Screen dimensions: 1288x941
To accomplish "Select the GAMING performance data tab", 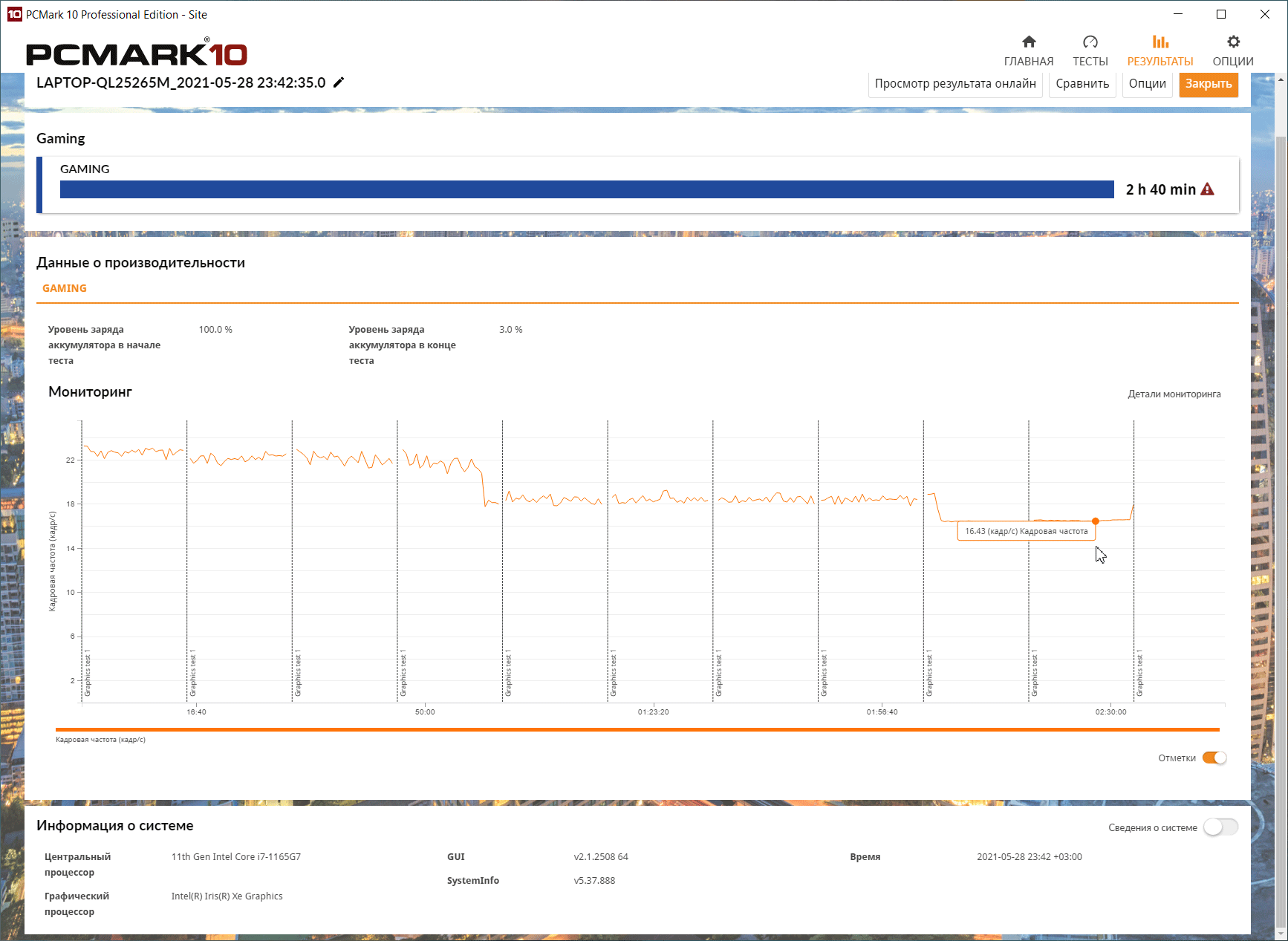I will [65, 288].
